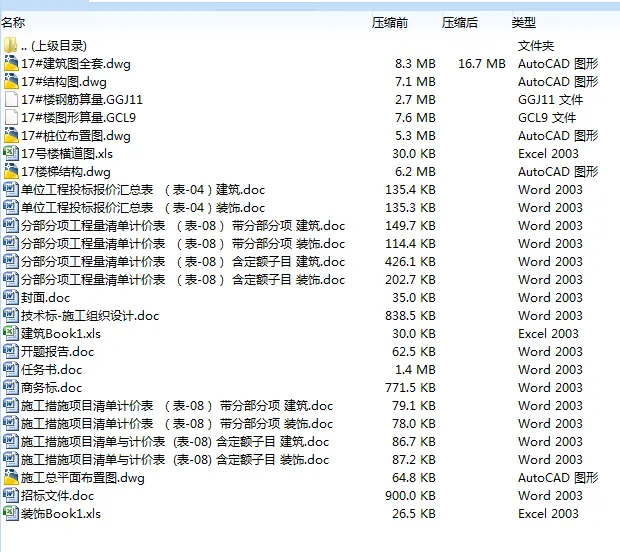The width and height of the screenshot is (620, 552).
Task: Select 分部分项工程量清单计价表 含定额子目 建筑.doc name
Action: [183, 262]
